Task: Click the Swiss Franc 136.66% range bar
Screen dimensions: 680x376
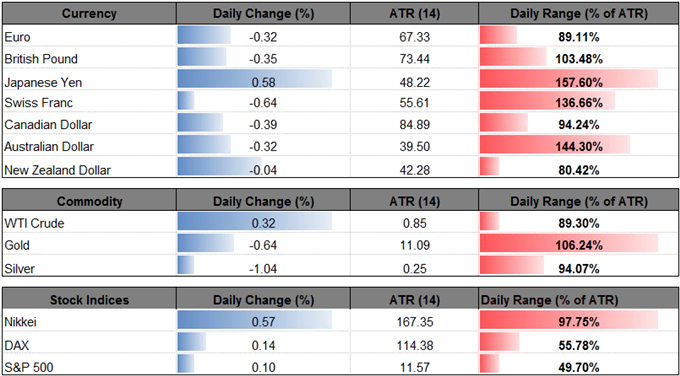Action: pos(547,103)
